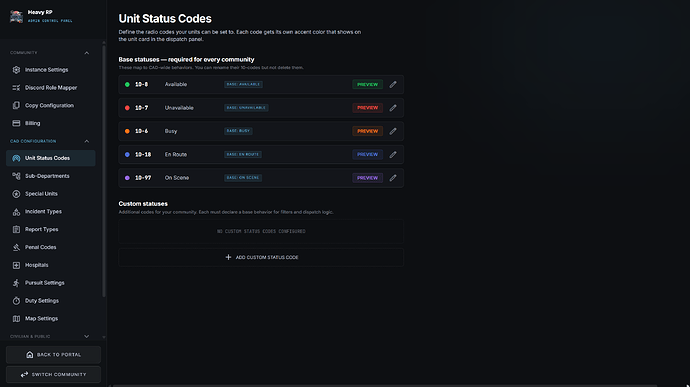Click the BASE: ON SCENE tag

click(x=243, y=178)
